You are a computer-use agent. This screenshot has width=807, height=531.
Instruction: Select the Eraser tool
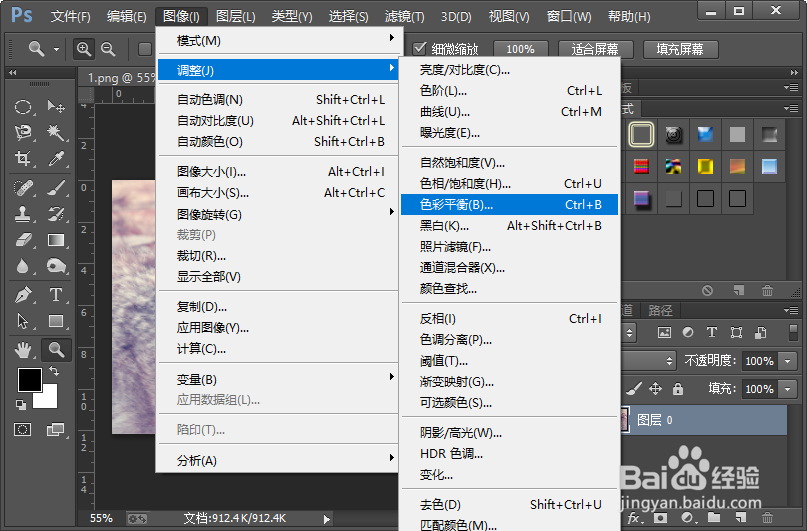coord(23,240)
